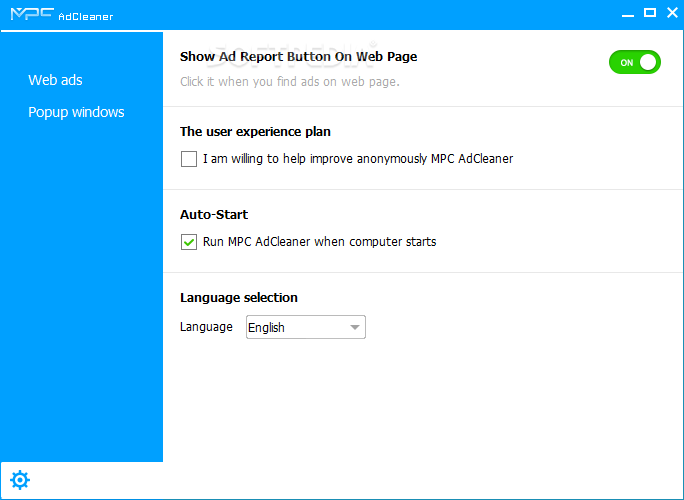
Task: Close the AdCleaner window
Action: point(672,13)
